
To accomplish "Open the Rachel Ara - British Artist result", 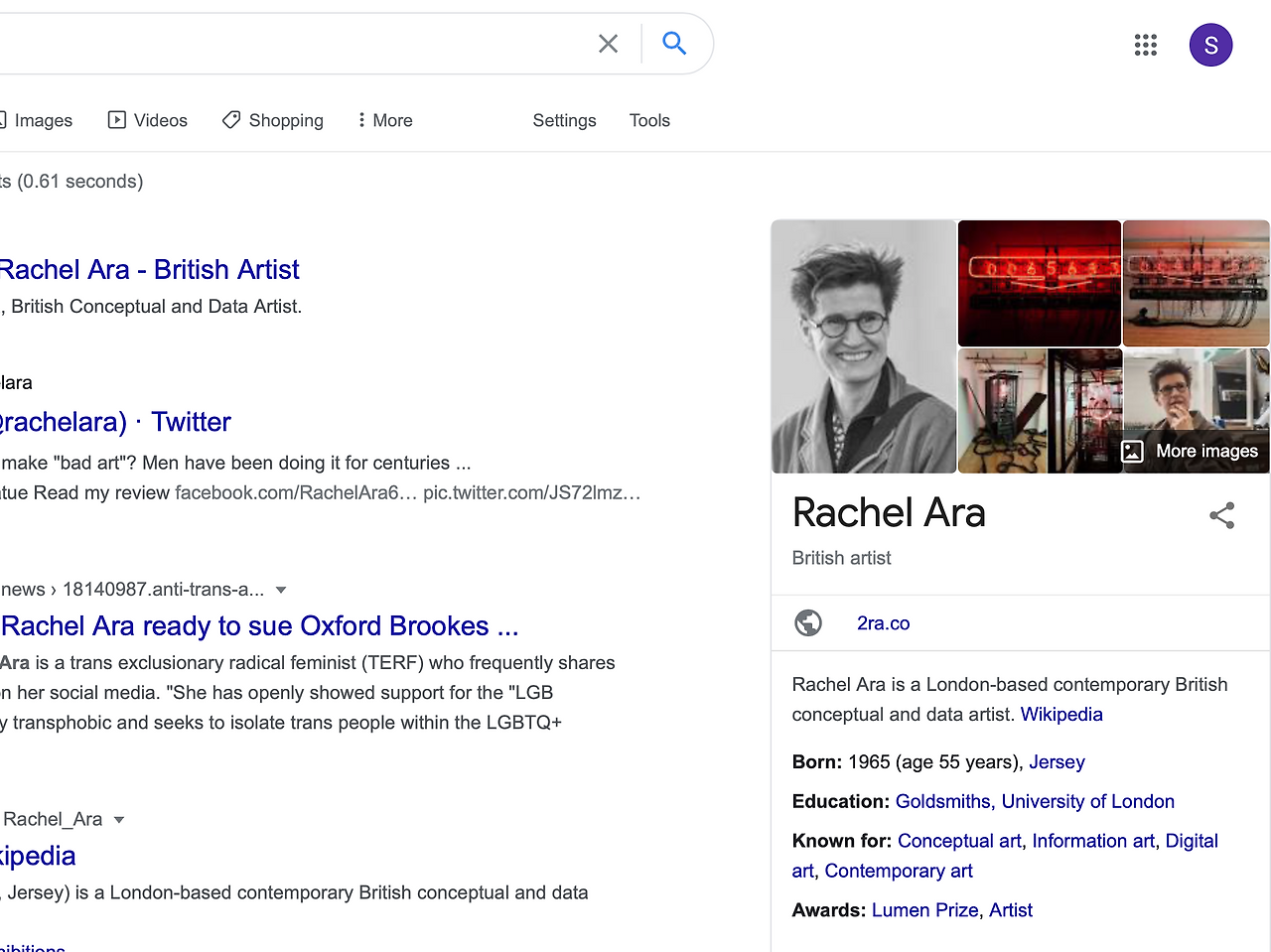I will click(x=149, y=269).
